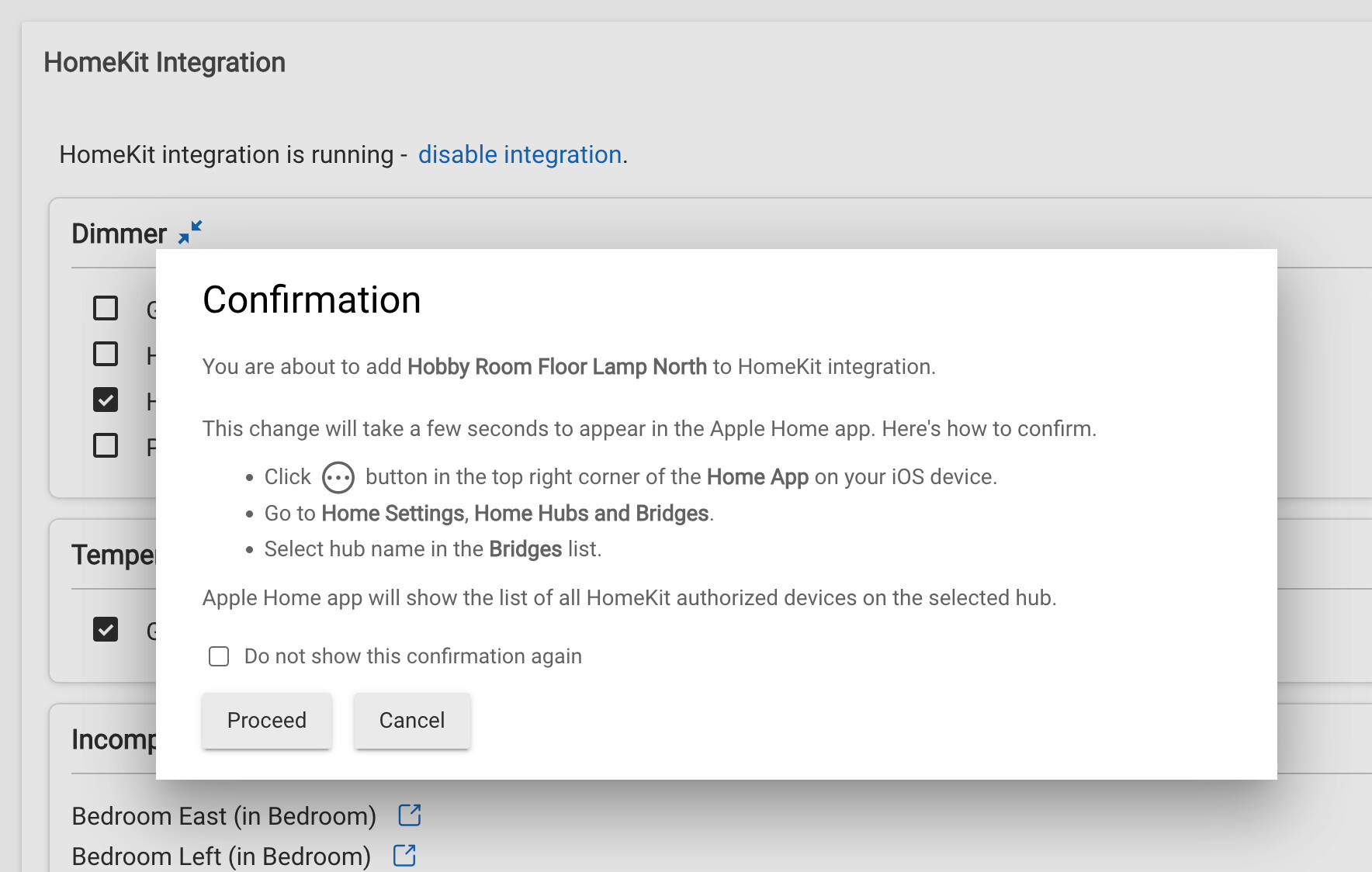The height and width of the screenshot is (872, 1372).
Task: Open external link icon for Bedroom East
Action: click(410, 815)
